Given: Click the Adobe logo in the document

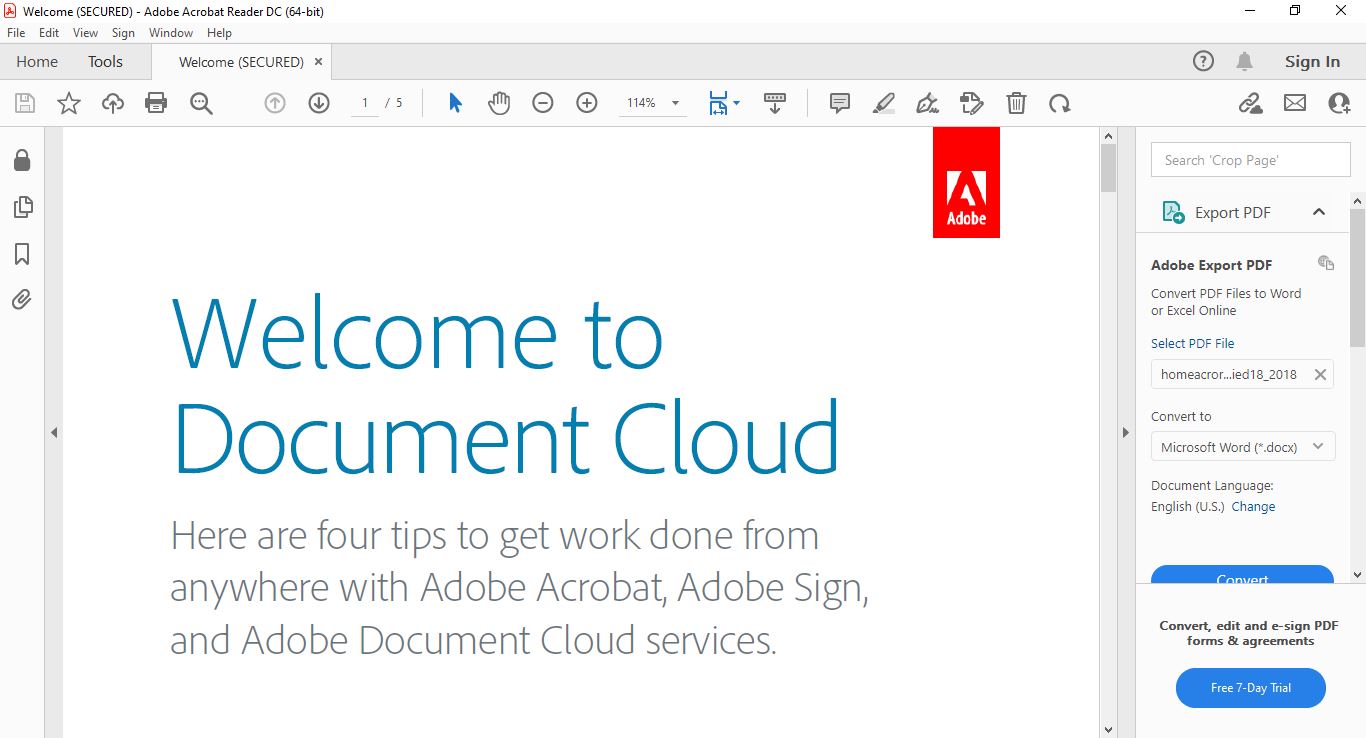Looking at the screenshot, I should (966, 182).
